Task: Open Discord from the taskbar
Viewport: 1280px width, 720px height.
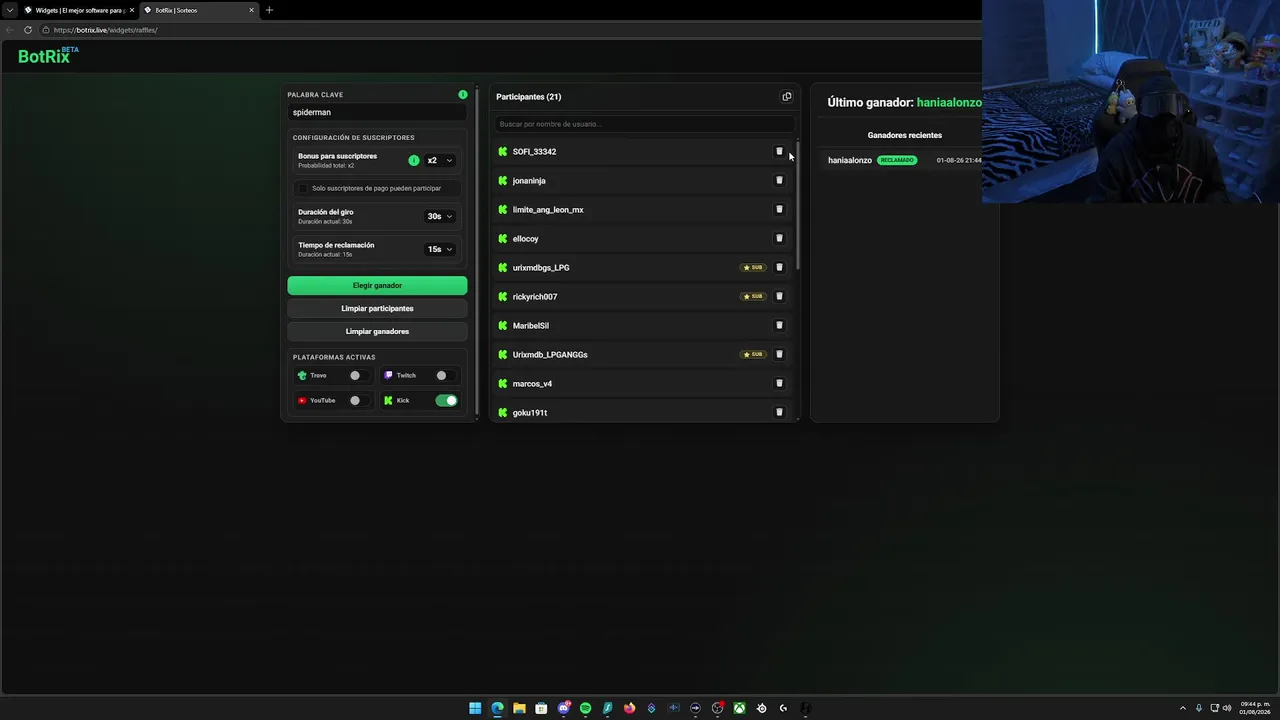Action: [x=563, y=708]
